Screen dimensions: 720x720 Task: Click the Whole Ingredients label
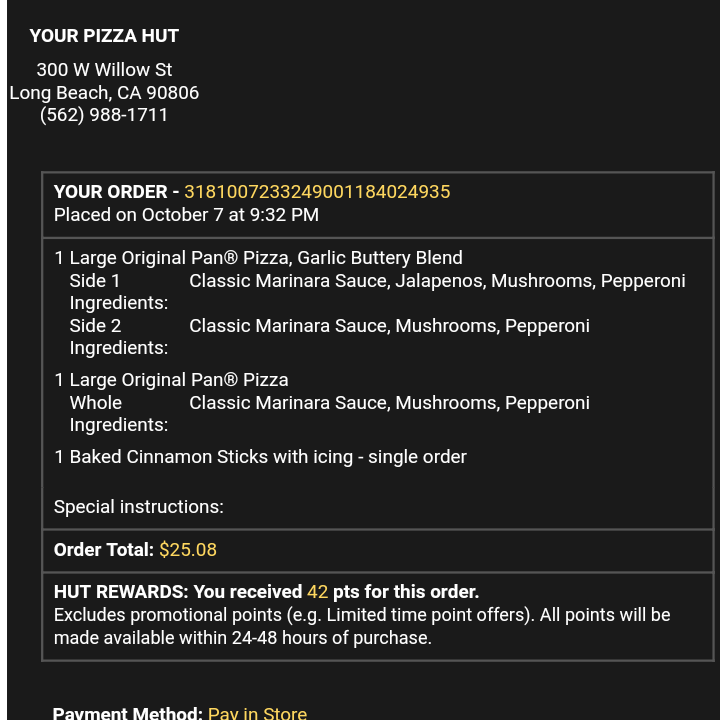click(119, 414)
